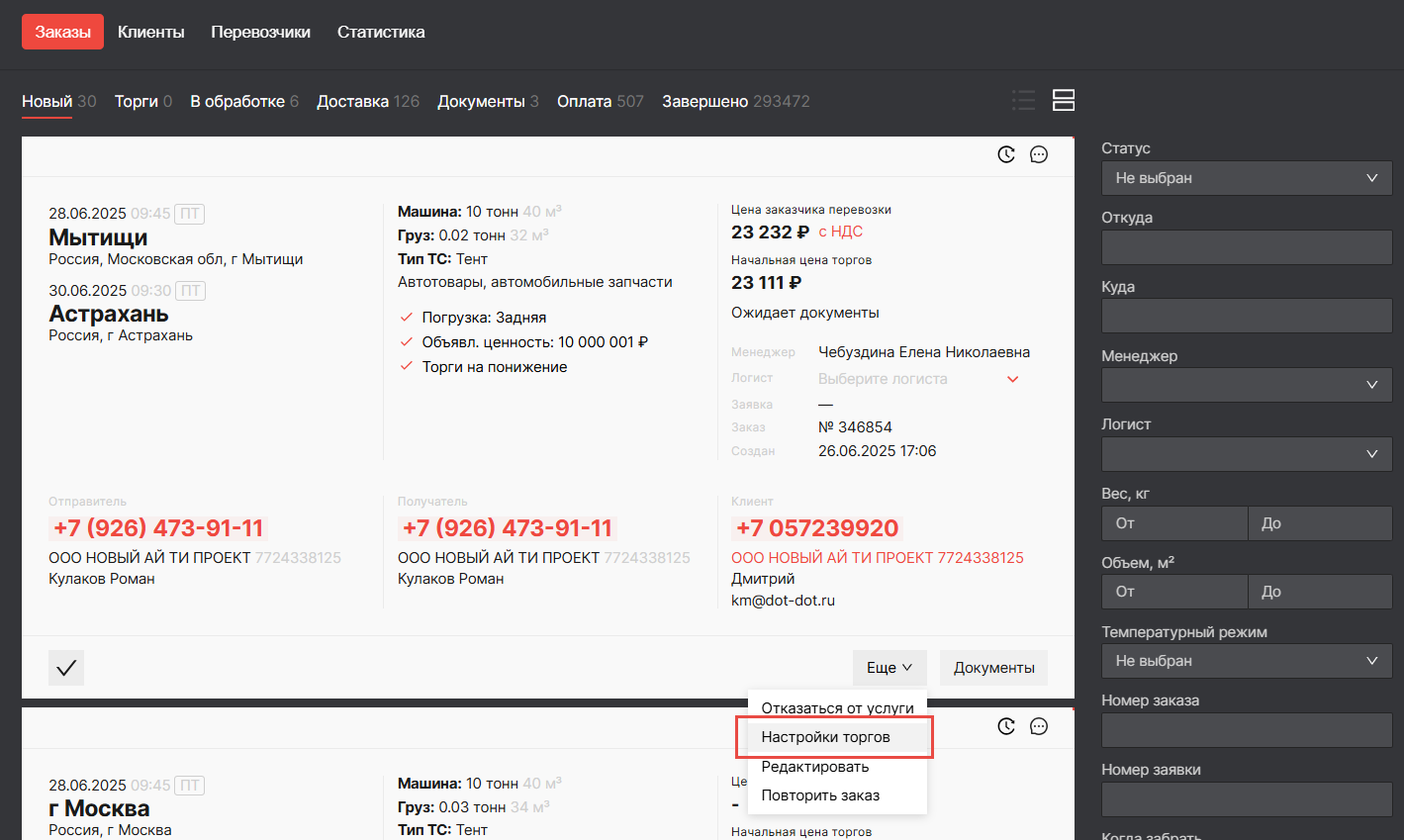
Task: Choose Настройки торгов in menu
Action: click(837, 737)
